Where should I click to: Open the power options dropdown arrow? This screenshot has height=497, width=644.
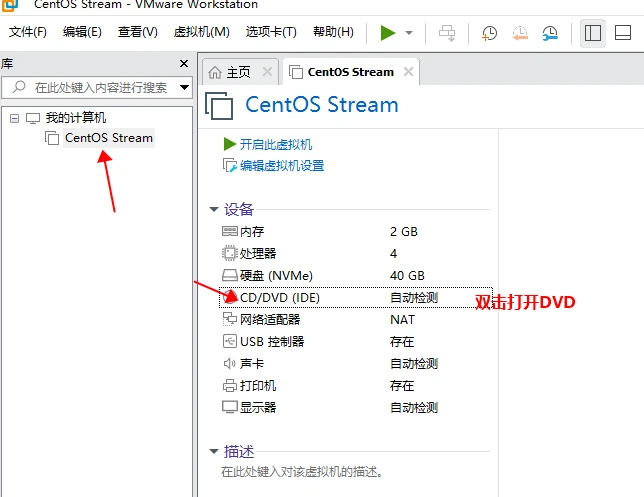tap(409, 33)
